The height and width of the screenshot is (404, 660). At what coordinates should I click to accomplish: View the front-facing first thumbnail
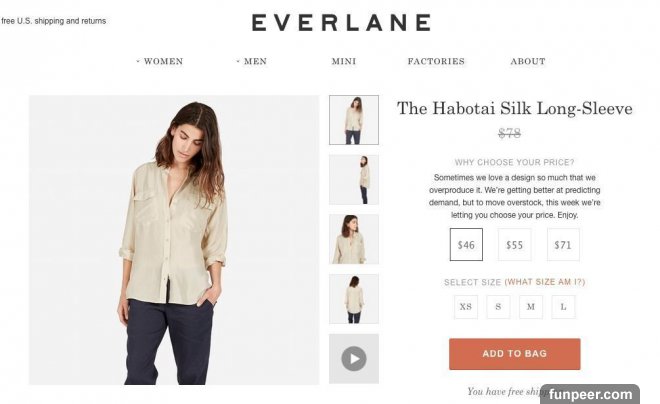[354, 120]
